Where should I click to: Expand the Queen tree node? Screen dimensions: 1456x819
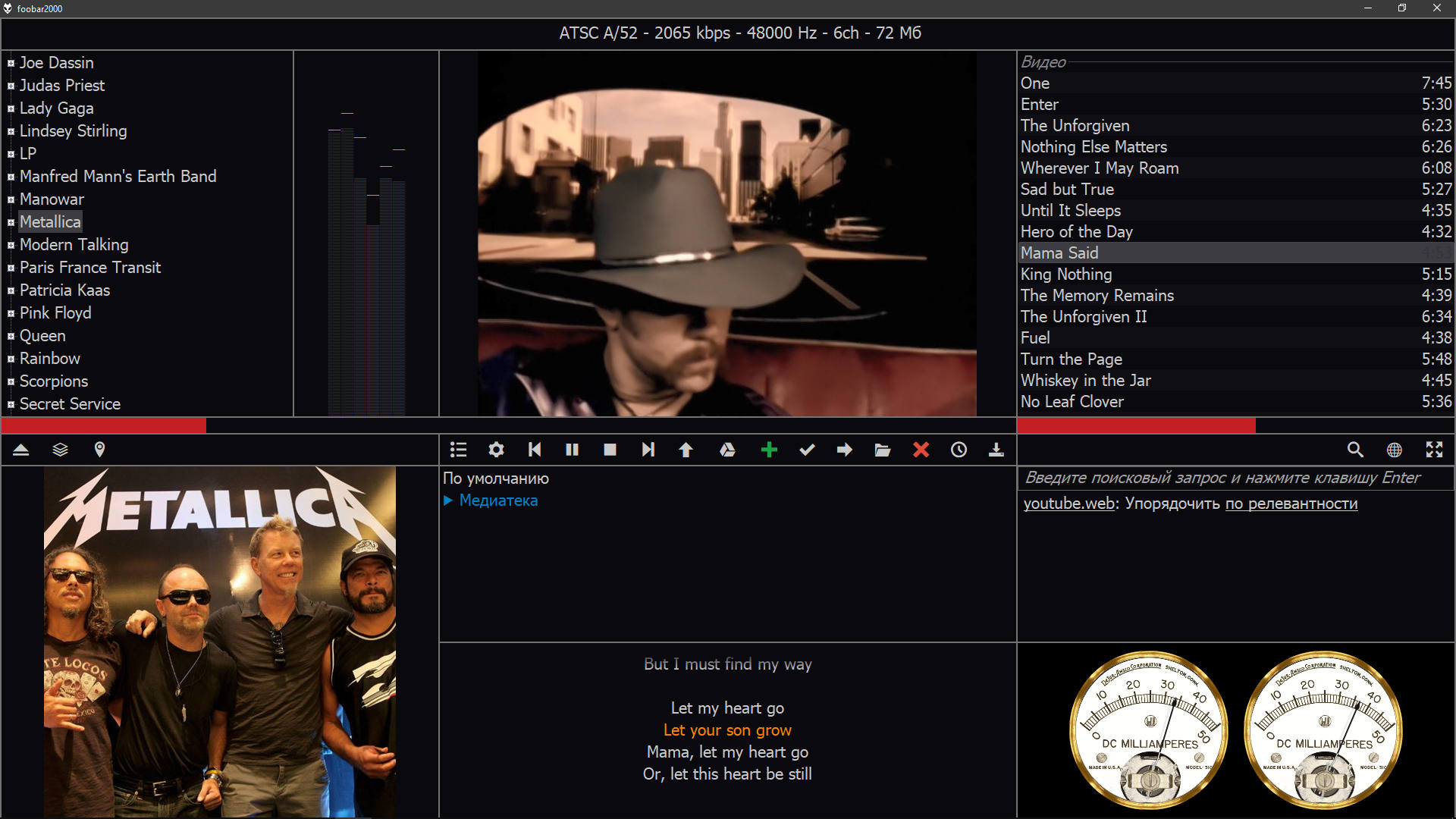pos(11,336)
